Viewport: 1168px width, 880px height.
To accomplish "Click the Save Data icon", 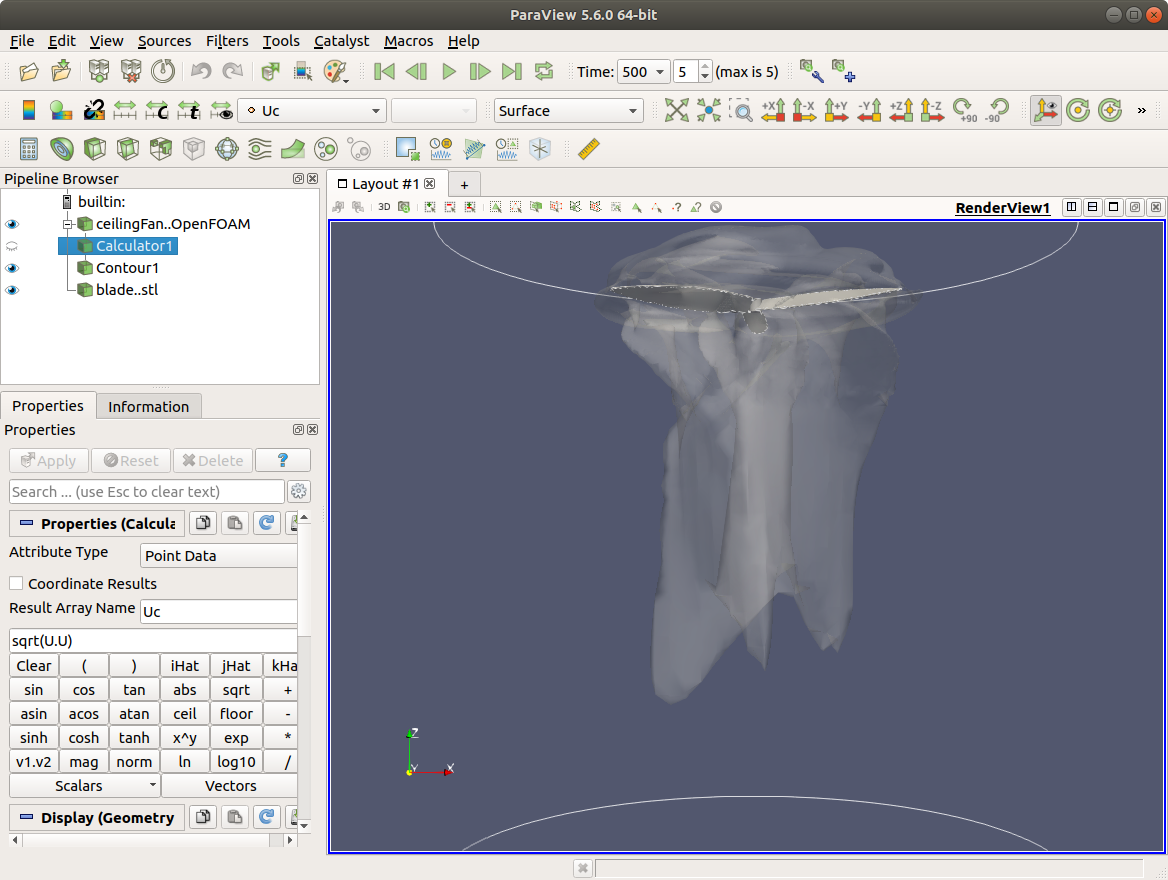I will tap(61, 72).
